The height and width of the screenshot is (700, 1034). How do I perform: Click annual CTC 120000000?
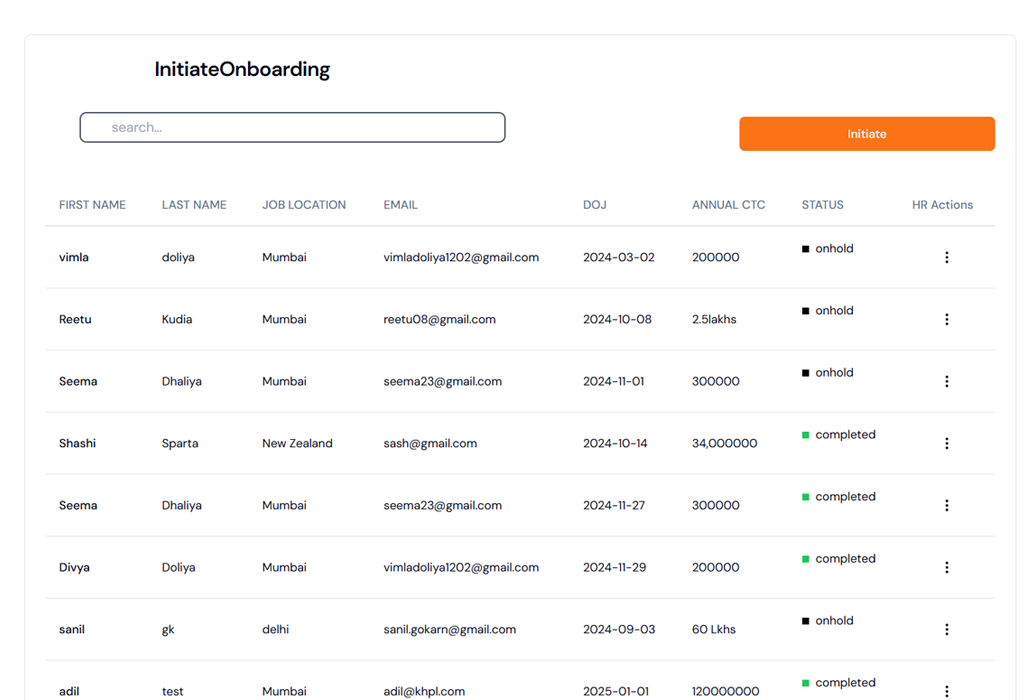pyautogui.click(x=725, y=691)
